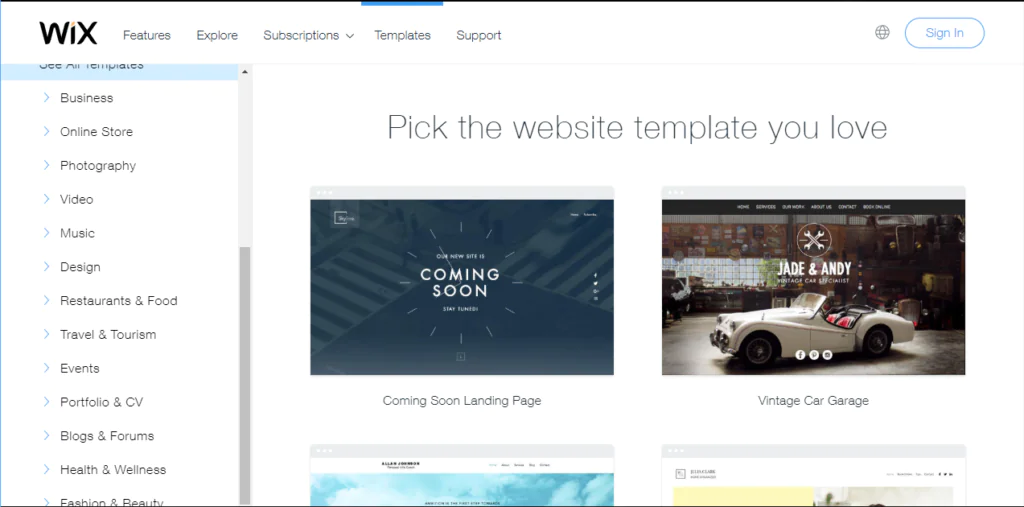Expand the Photography category chevron
The width and height of the screenshot is (1024, 507).
(x=46, y=165)
